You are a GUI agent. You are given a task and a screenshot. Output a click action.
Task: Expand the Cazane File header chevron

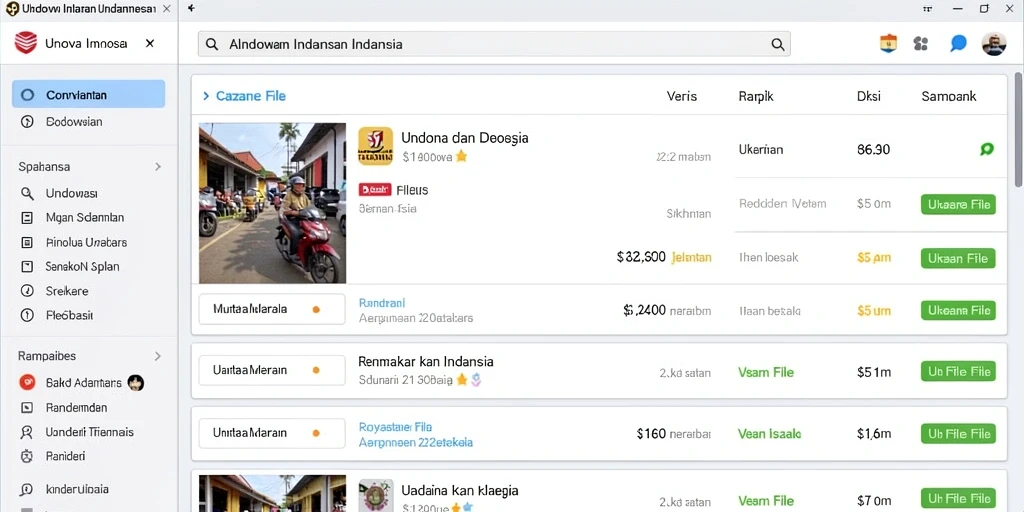pyautogui.click(x=206, y=96)
